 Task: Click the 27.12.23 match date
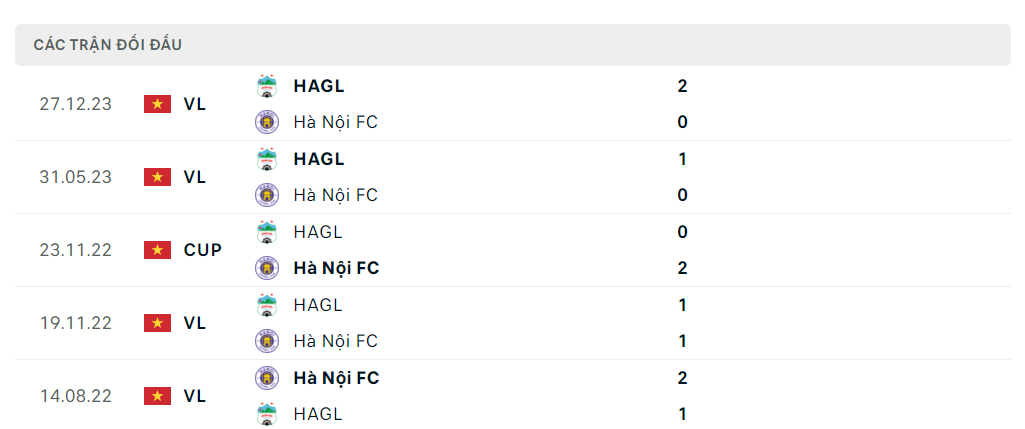pos(76,104)
